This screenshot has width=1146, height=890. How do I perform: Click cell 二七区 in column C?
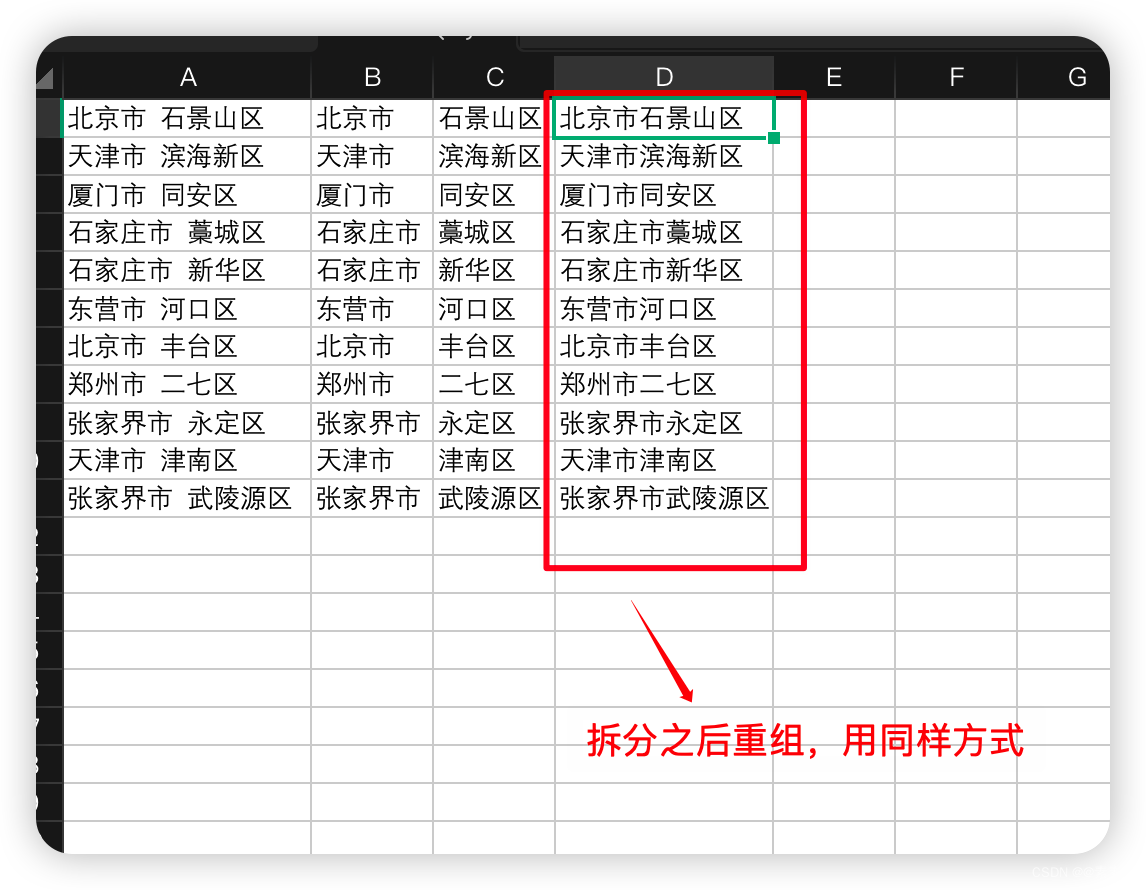point(494,384)
